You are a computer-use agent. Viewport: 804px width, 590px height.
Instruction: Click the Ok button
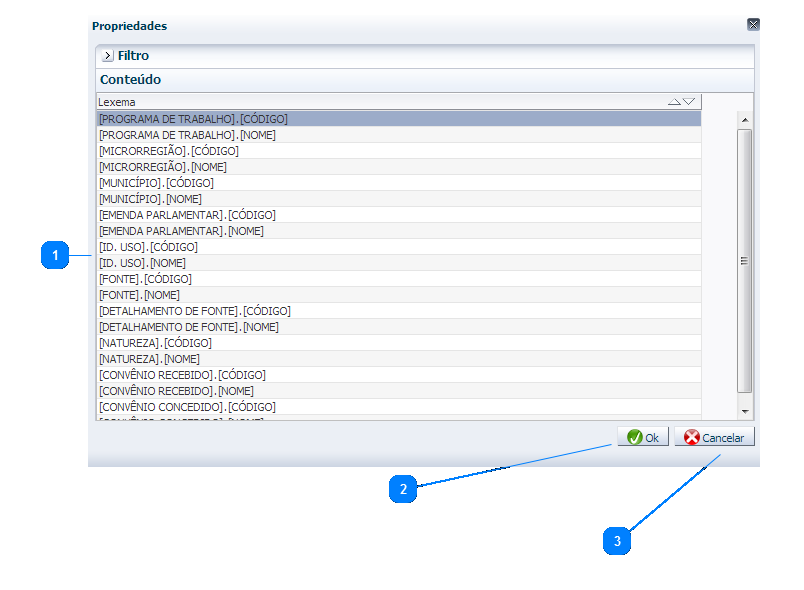642,437
